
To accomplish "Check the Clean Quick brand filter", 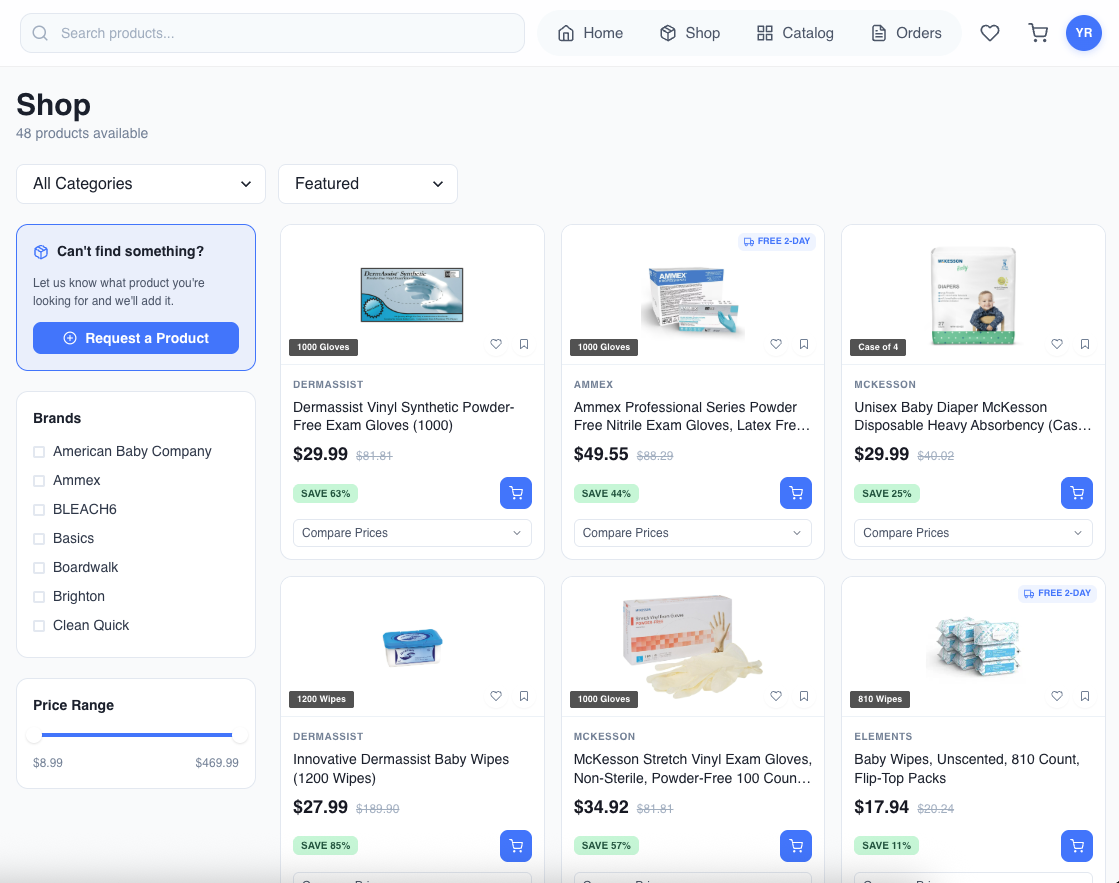I will (38, 625).
